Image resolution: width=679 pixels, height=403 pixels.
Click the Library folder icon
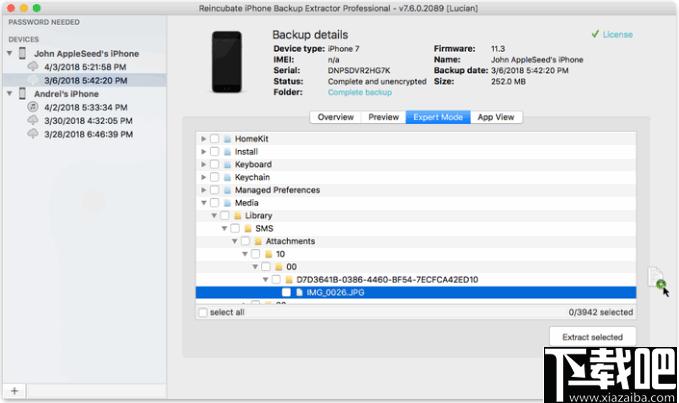tap(237, 216)
